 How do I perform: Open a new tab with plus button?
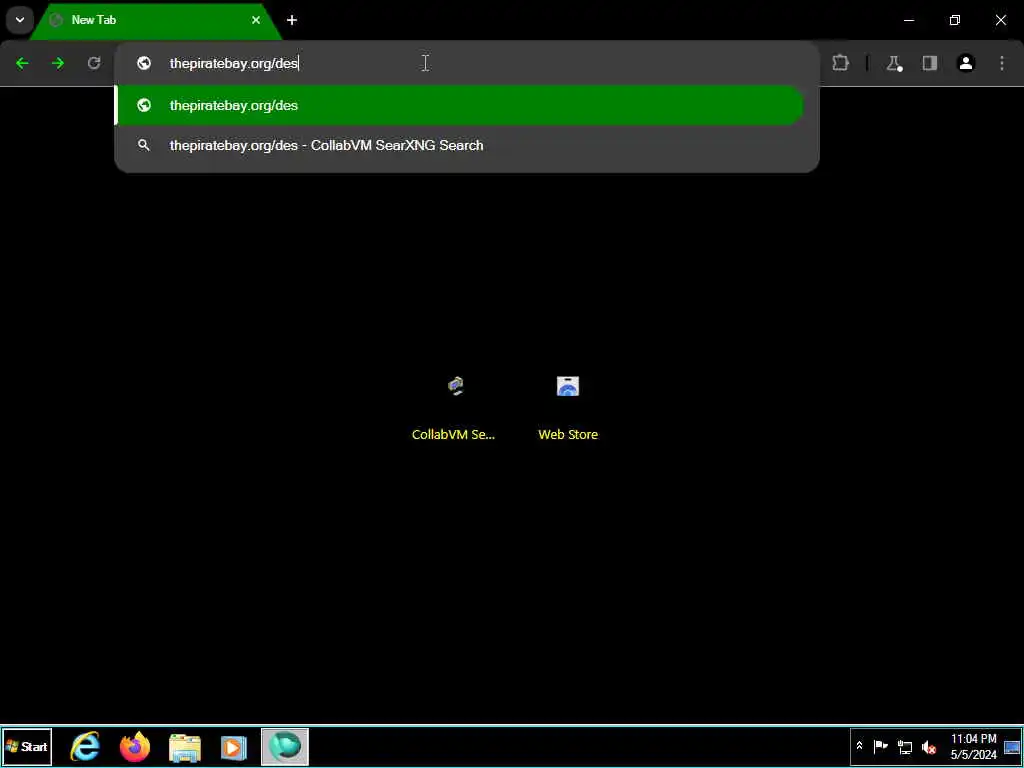[292, 20]
